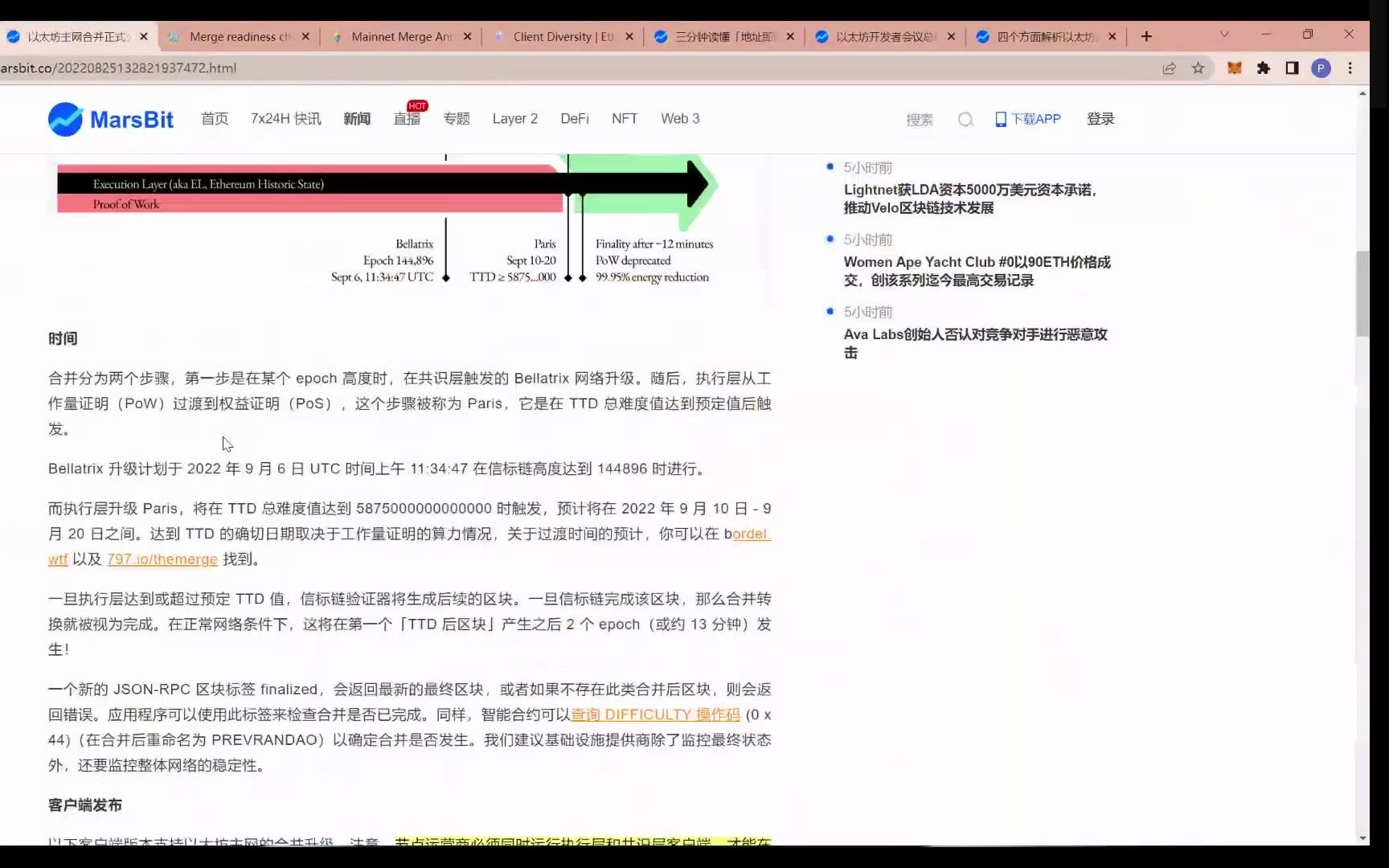Open the MetaMask fox extension
Image resolution: width=1389 pixels, height=868 pixels.
click(x=1234, y=68)
